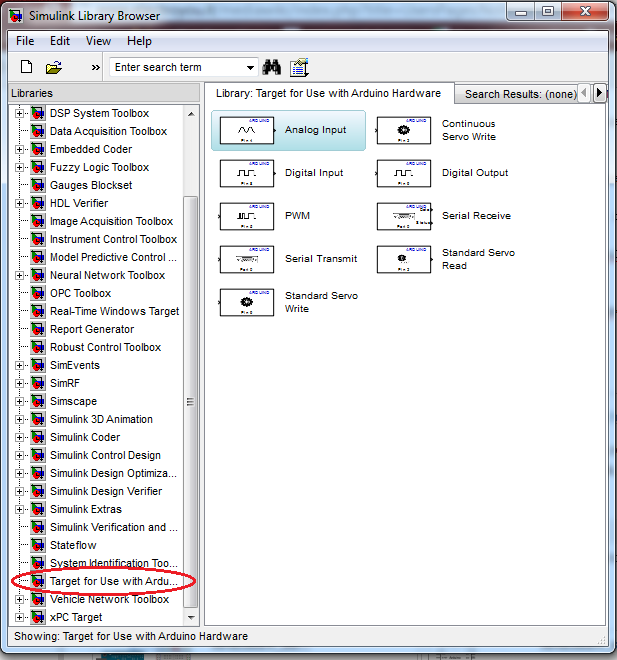Select the Digital Output block icon
This screenshot has height=660, width=617.
(x=403, y=174)
